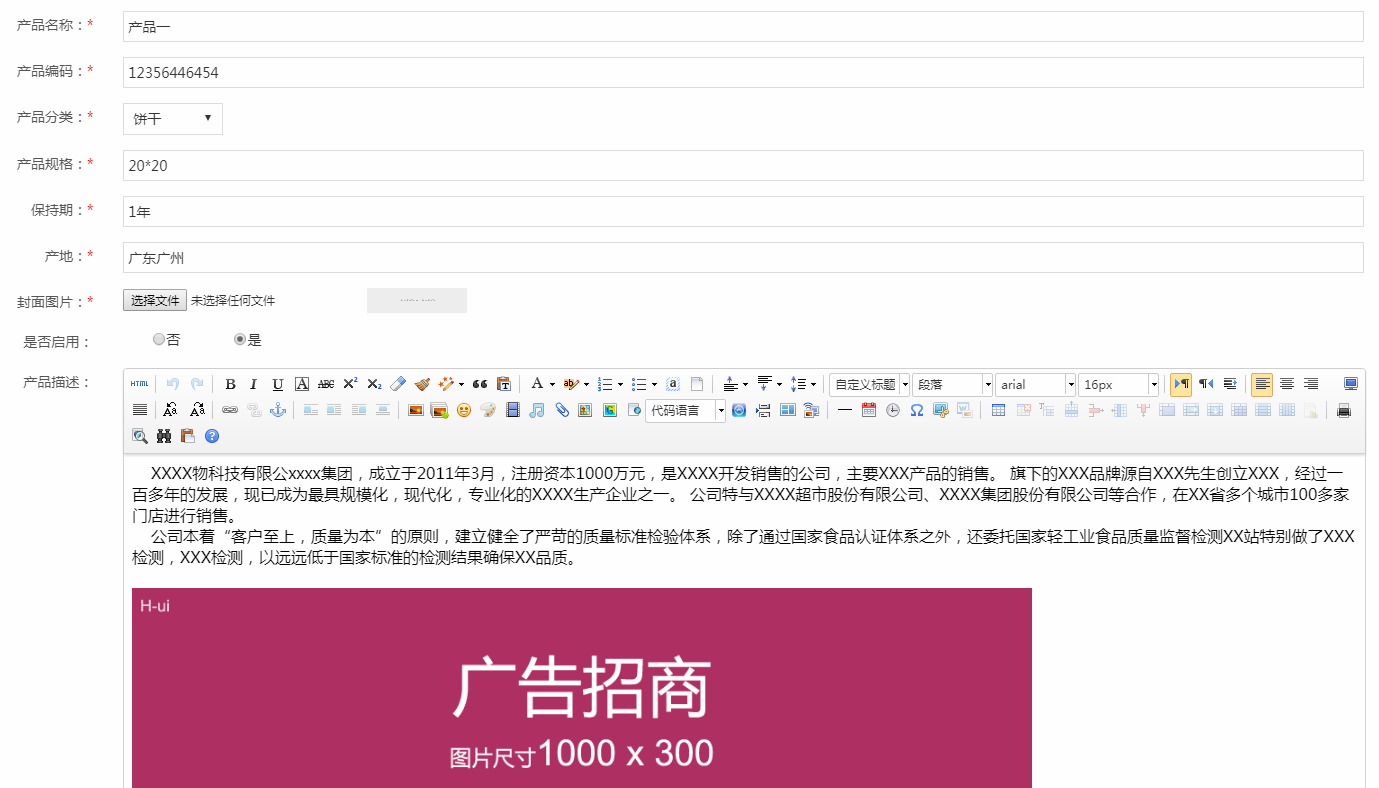Toggle align right in editor
The image size is (1379, 788).
1311,384
